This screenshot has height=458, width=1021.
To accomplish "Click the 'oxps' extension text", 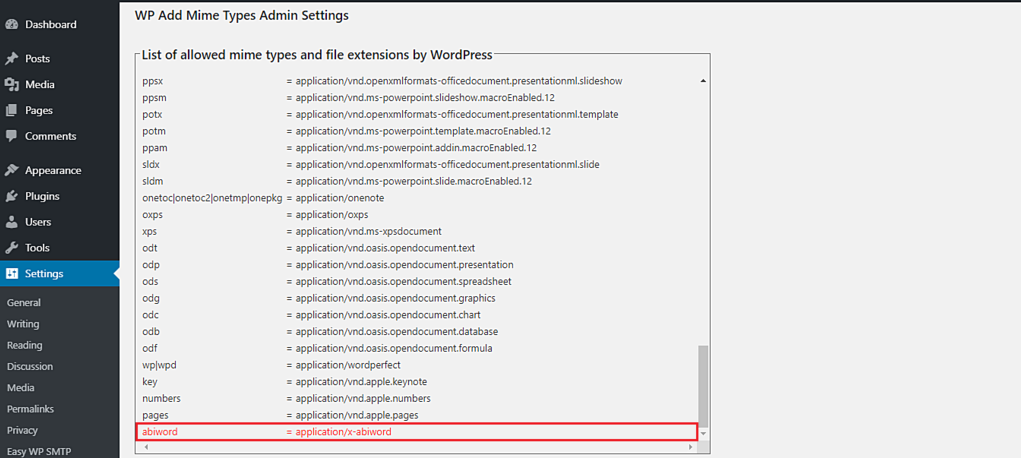I will (152, 214).
